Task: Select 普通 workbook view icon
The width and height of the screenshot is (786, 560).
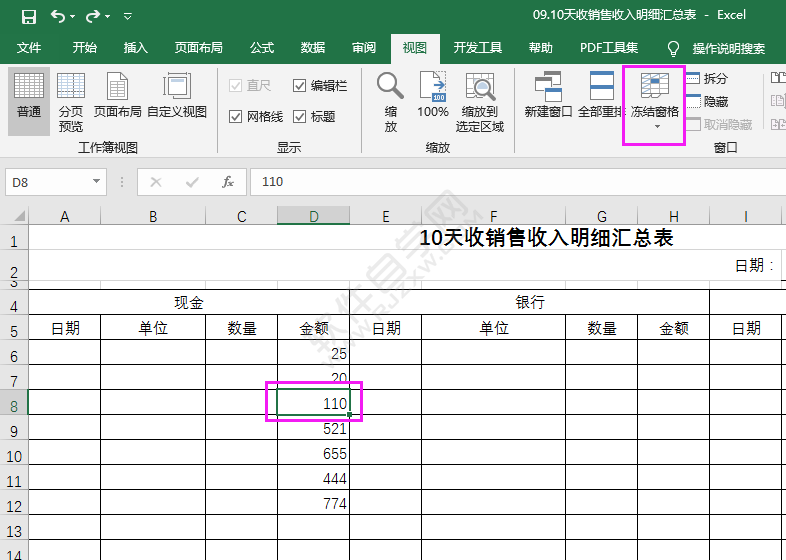Action: pyautogui.click(x=29, y=101)
